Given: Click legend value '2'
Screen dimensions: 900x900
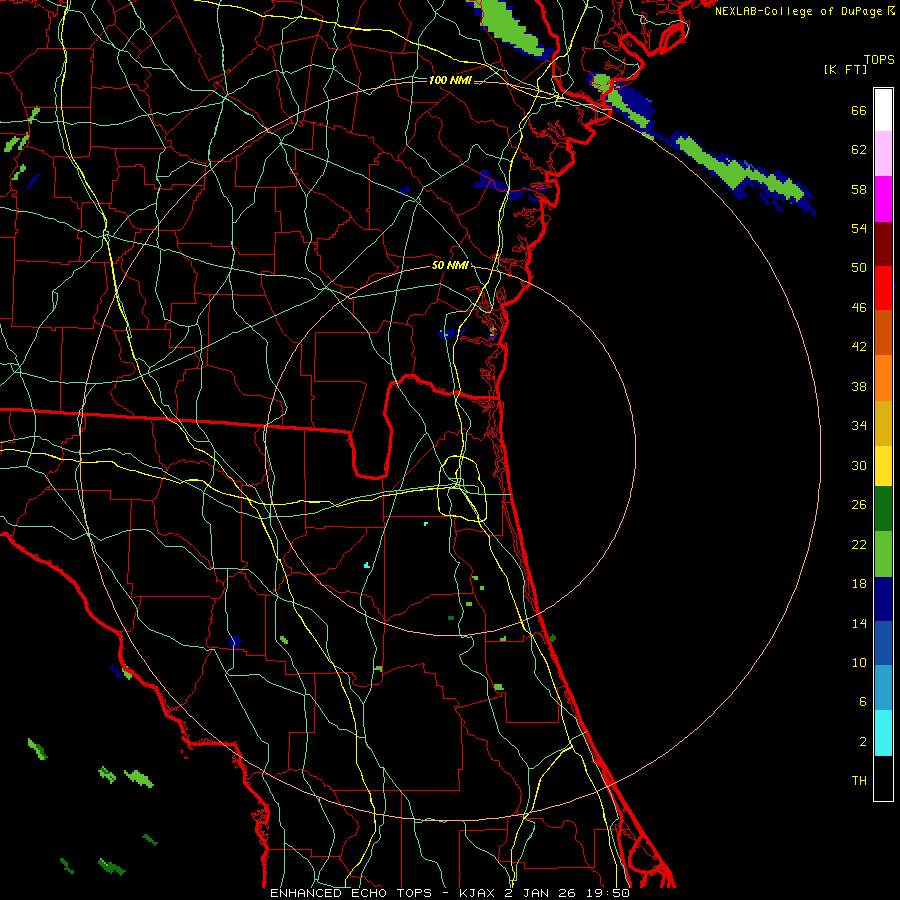Looking at the screenshot, I should [x=863, y=742].
